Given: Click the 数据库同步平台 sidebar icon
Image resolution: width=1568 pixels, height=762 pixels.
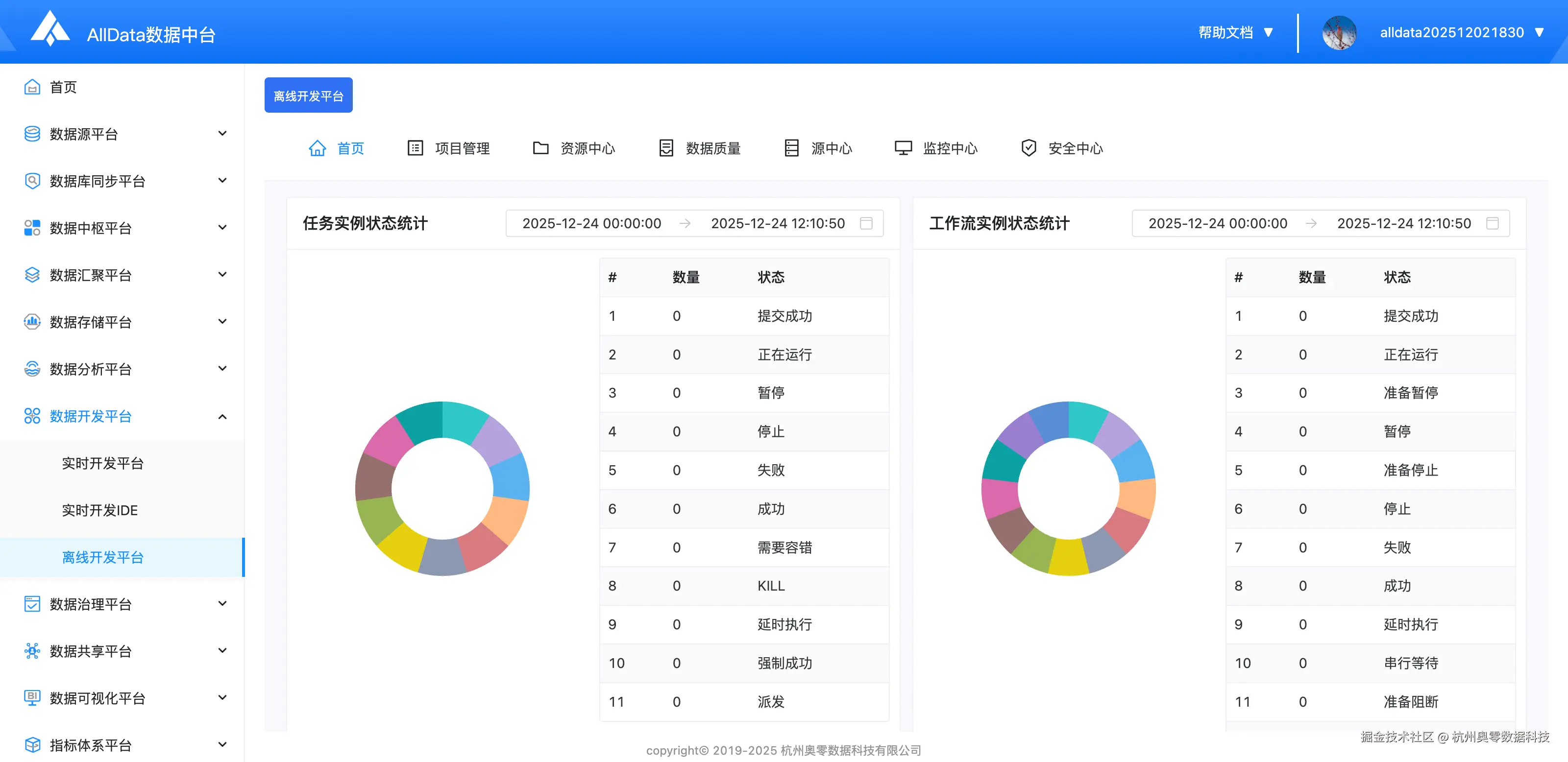Looking at the screenshot, I should coord(32,181).
